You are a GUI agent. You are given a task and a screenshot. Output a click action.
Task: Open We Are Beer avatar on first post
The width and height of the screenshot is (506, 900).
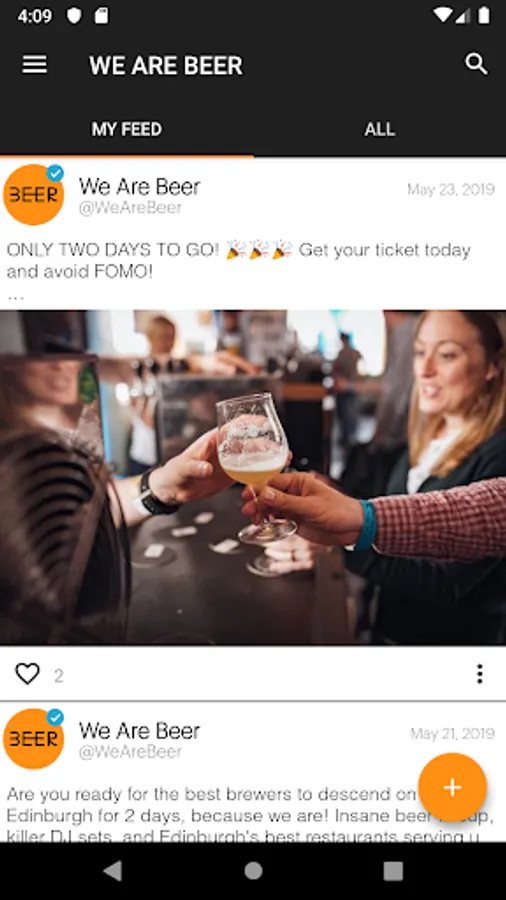pyautogui.click(x=33, y=195)
